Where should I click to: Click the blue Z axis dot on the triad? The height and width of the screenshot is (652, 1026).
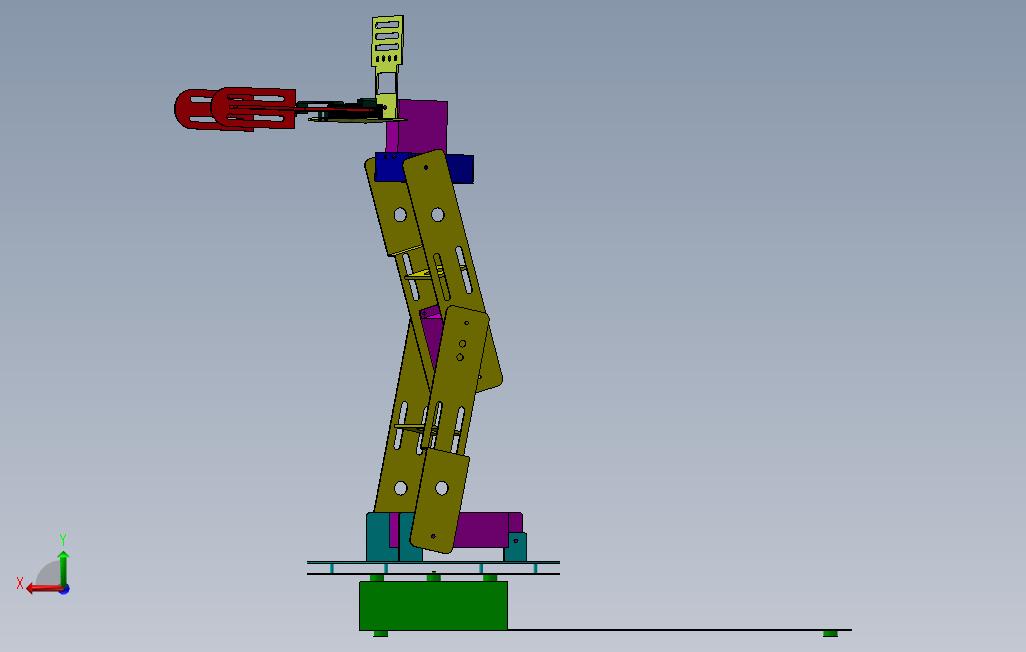[65, 590]
